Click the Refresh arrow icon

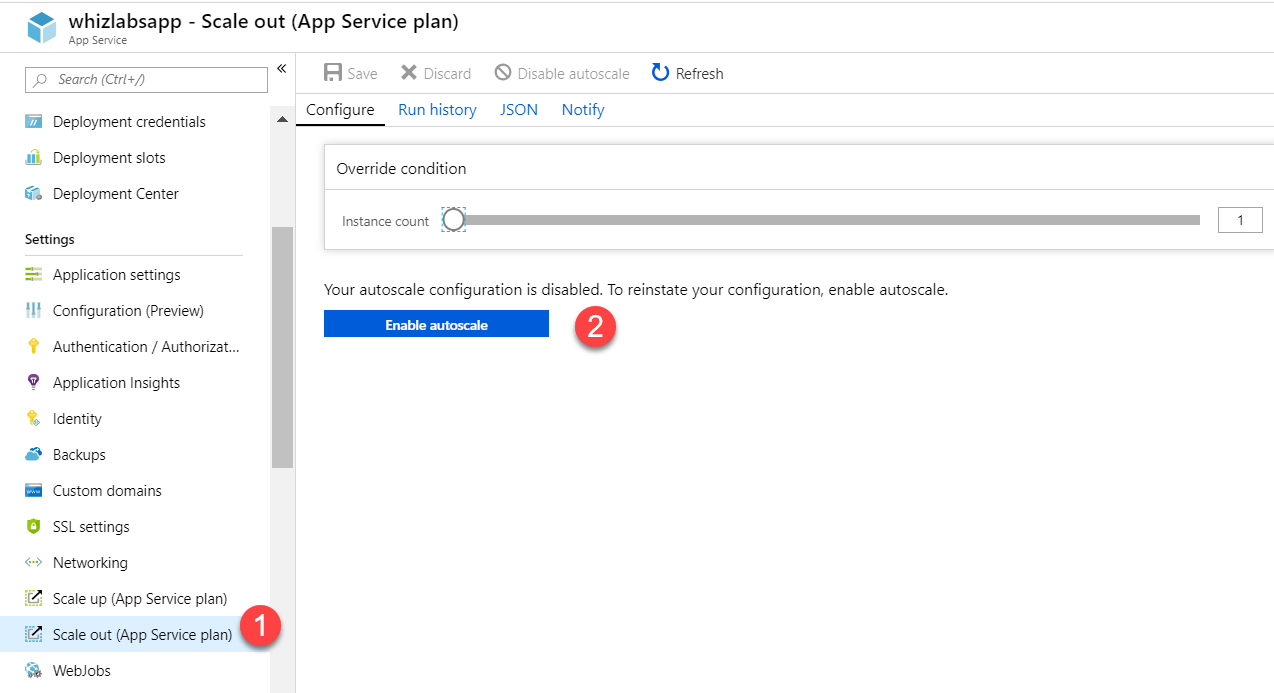click(x=660, y=73)
